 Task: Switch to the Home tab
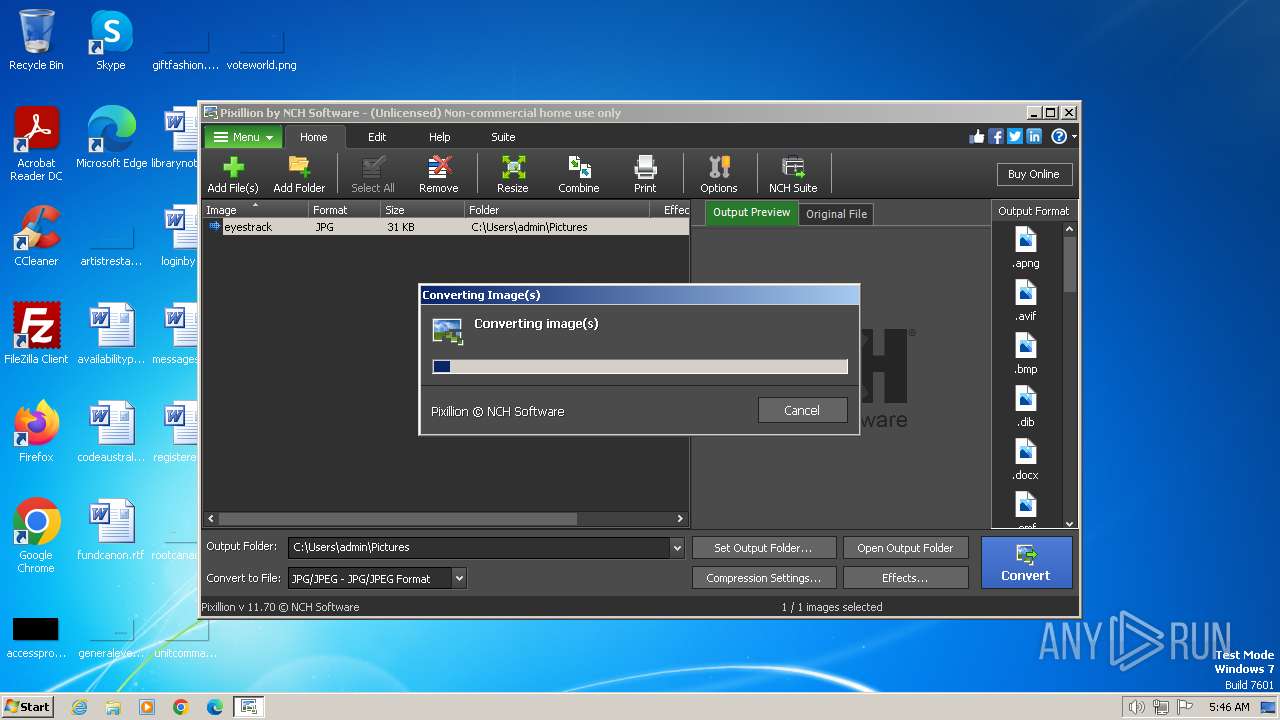(x=314, y=137)
